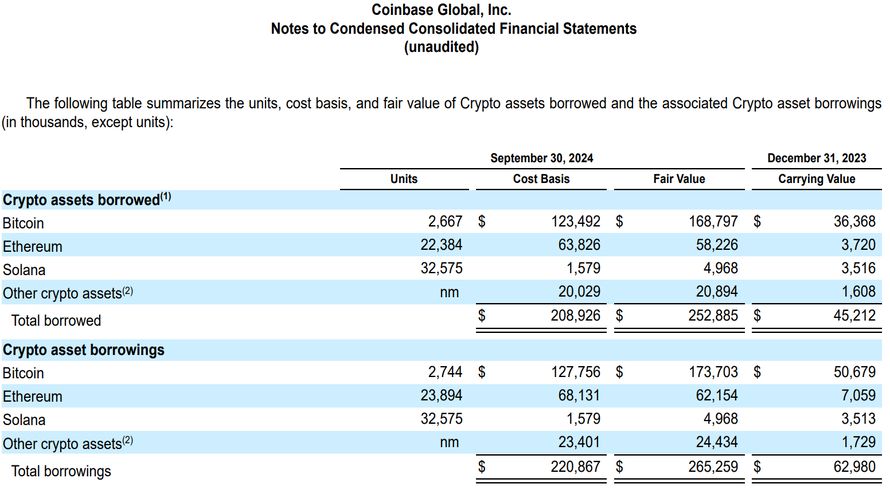
Task: Click Bitcoin borrowed carrying value 36,368
Action: pyautogui.click(x=854, y=221)
